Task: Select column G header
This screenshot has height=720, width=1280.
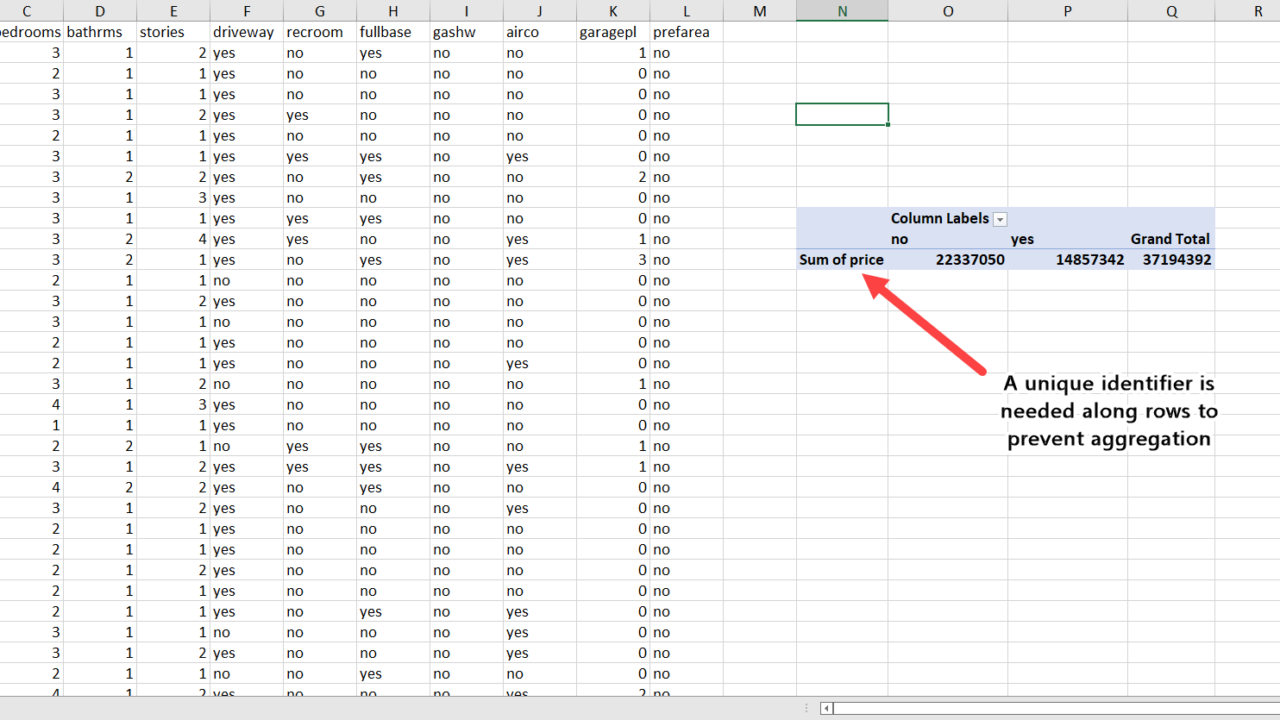Action: [319, 11]
